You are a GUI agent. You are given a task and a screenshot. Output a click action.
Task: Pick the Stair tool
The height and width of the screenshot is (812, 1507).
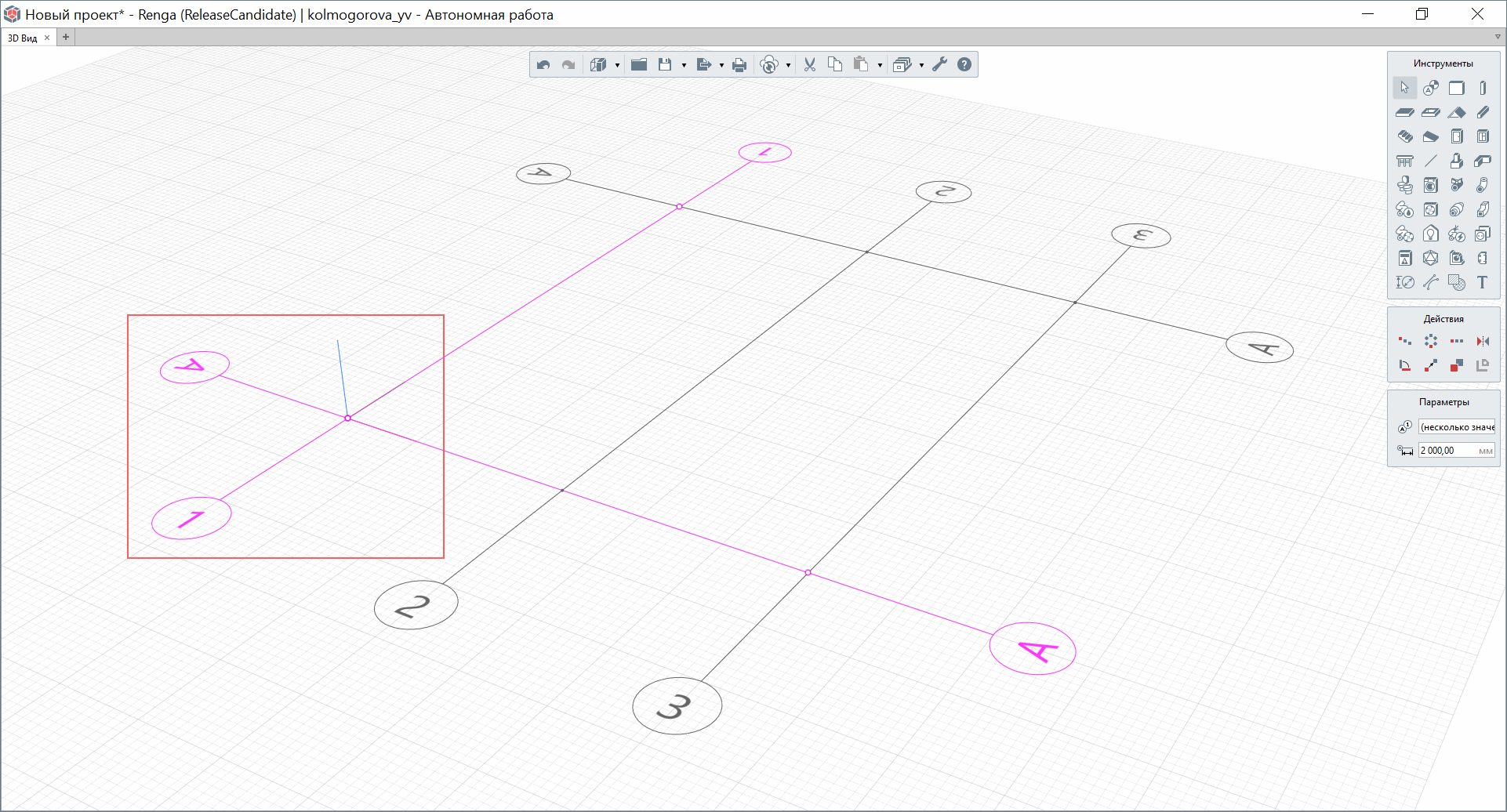[x=1405, y=136]
